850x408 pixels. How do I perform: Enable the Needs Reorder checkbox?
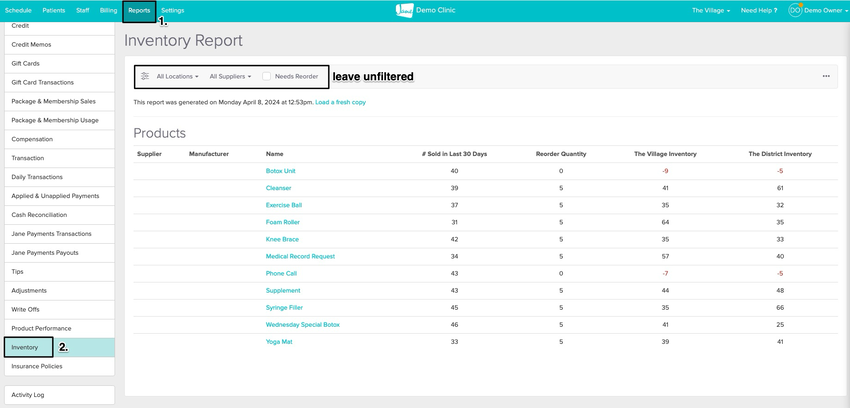(267, 76)
